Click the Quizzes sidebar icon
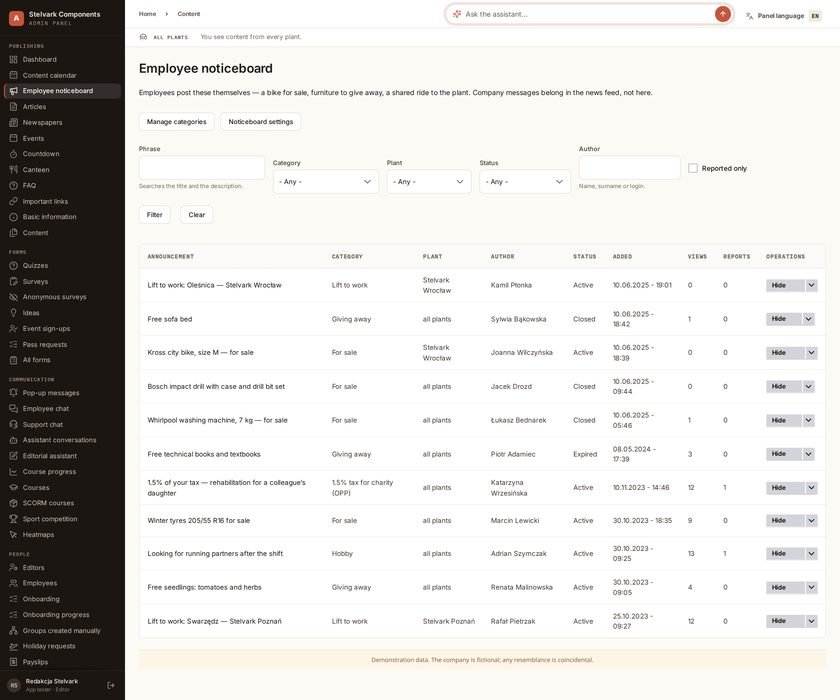 coord(13,266)
